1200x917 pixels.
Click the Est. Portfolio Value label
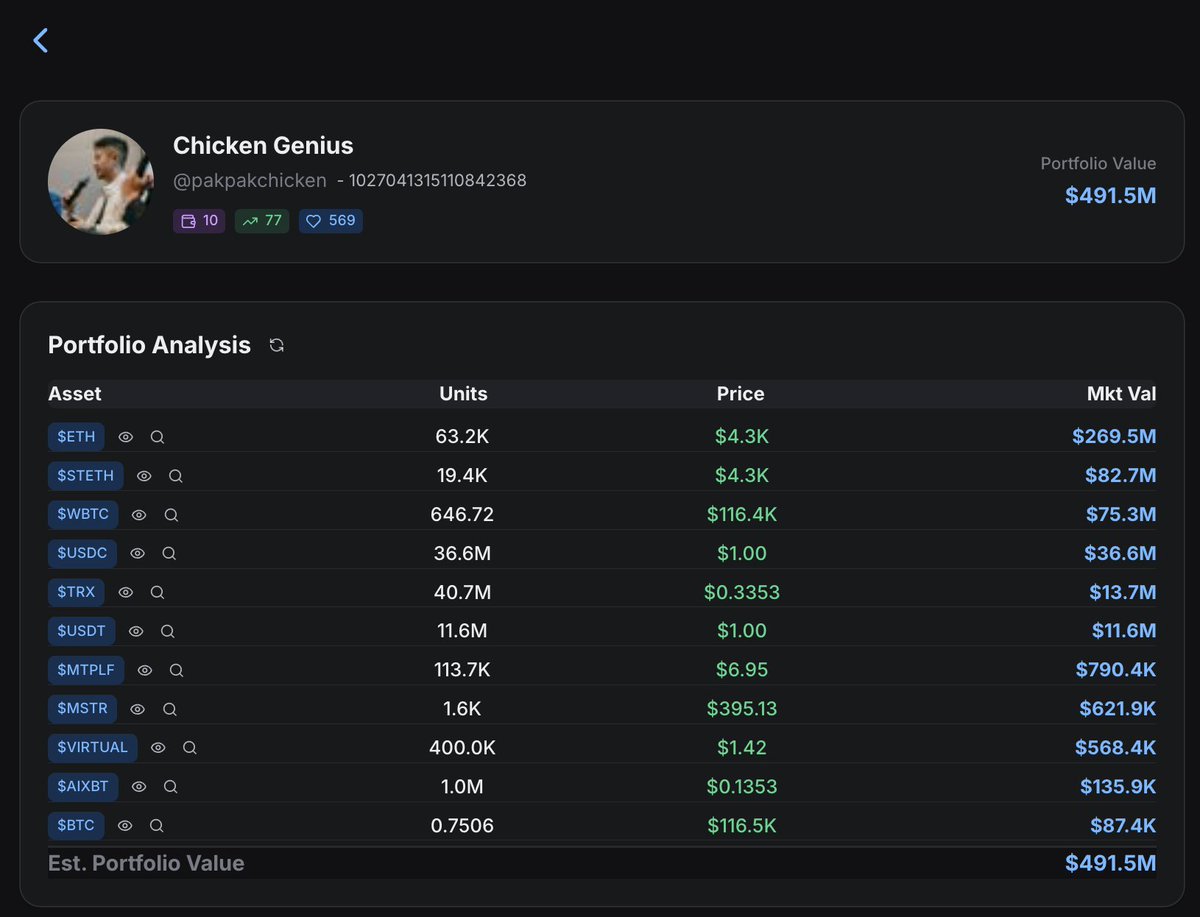pyautogui.click(x=146, y=863)
